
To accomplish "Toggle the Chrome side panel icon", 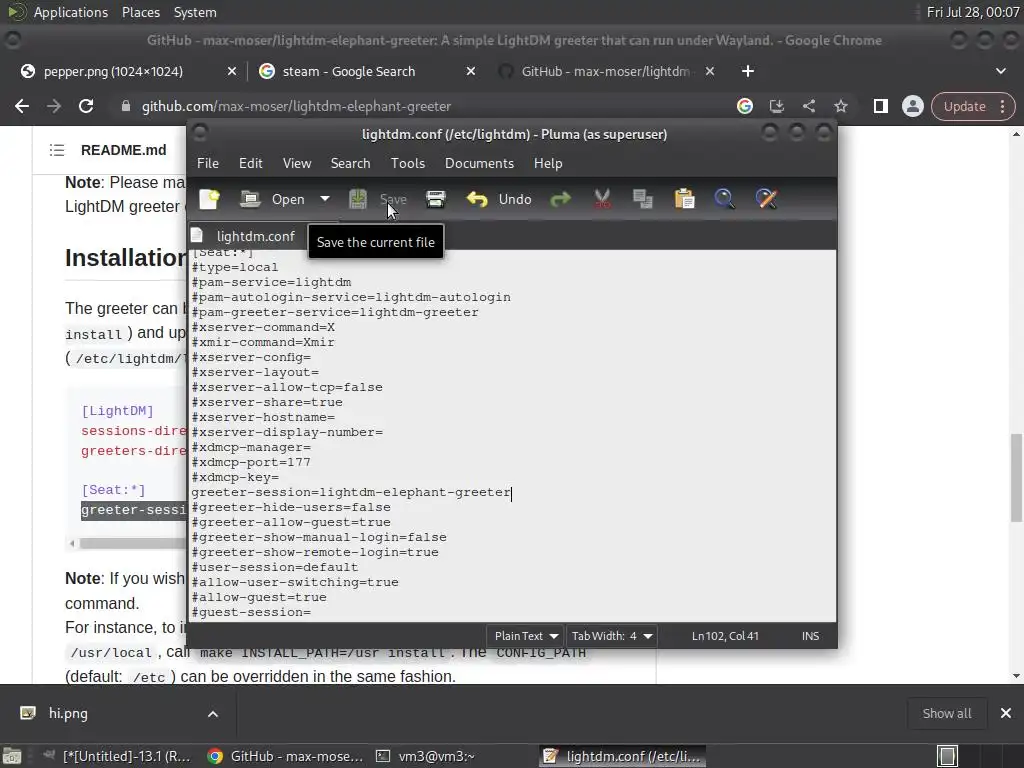I will pos(880,106).
